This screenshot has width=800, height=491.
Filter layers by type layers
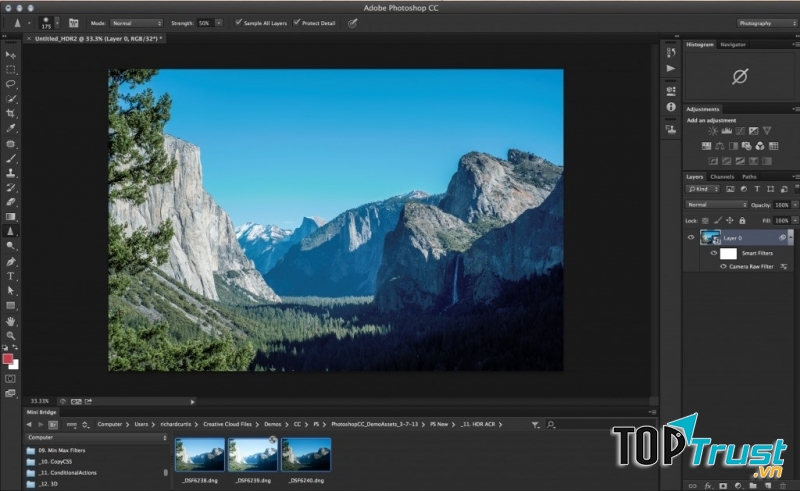(x=757, y=189)
